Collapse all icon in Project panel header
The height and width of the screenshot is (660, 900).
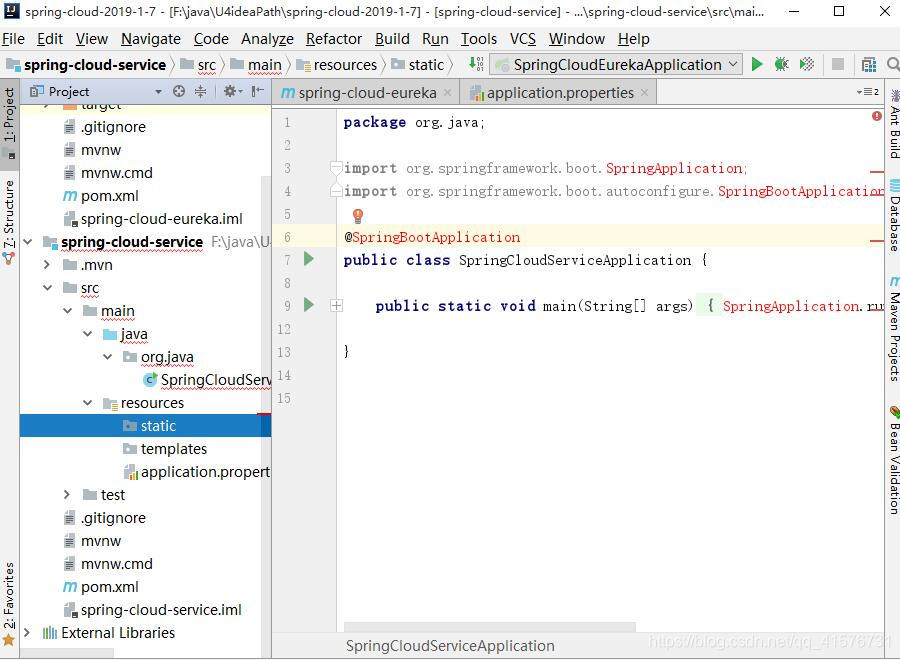tap(200, 91)
